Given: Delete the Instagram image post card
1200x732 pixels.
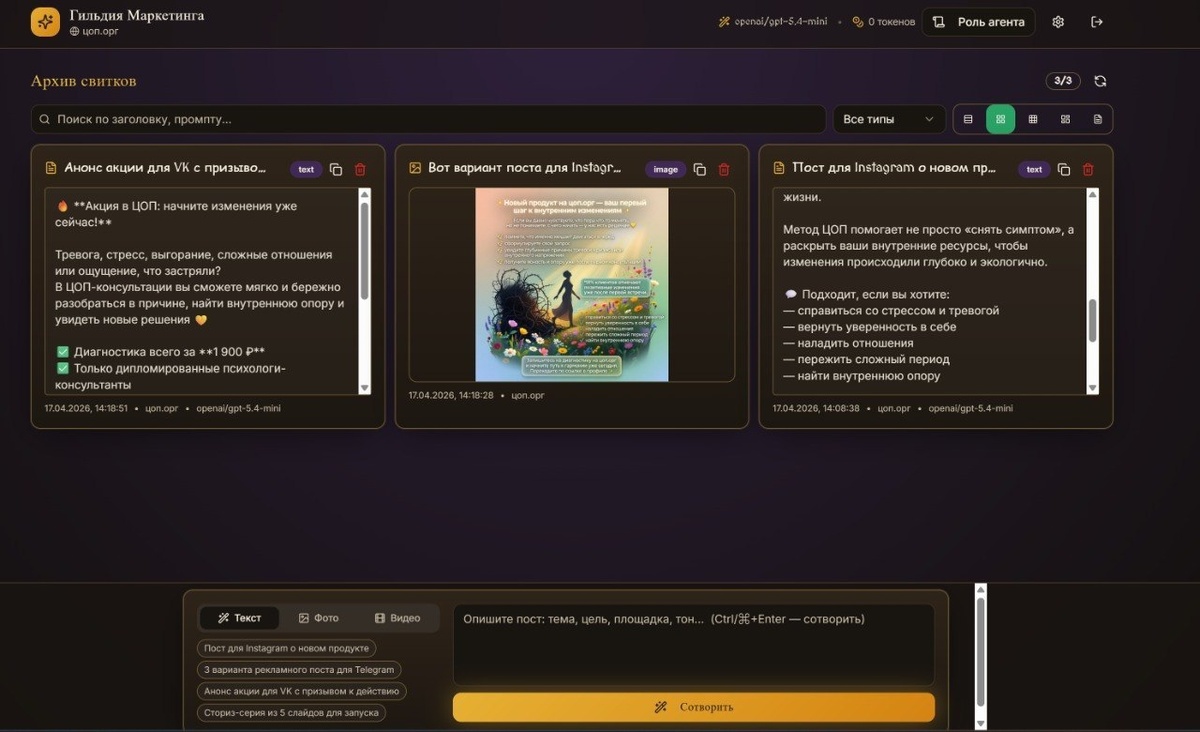Looking at the screenshot, I should (724, 169).
